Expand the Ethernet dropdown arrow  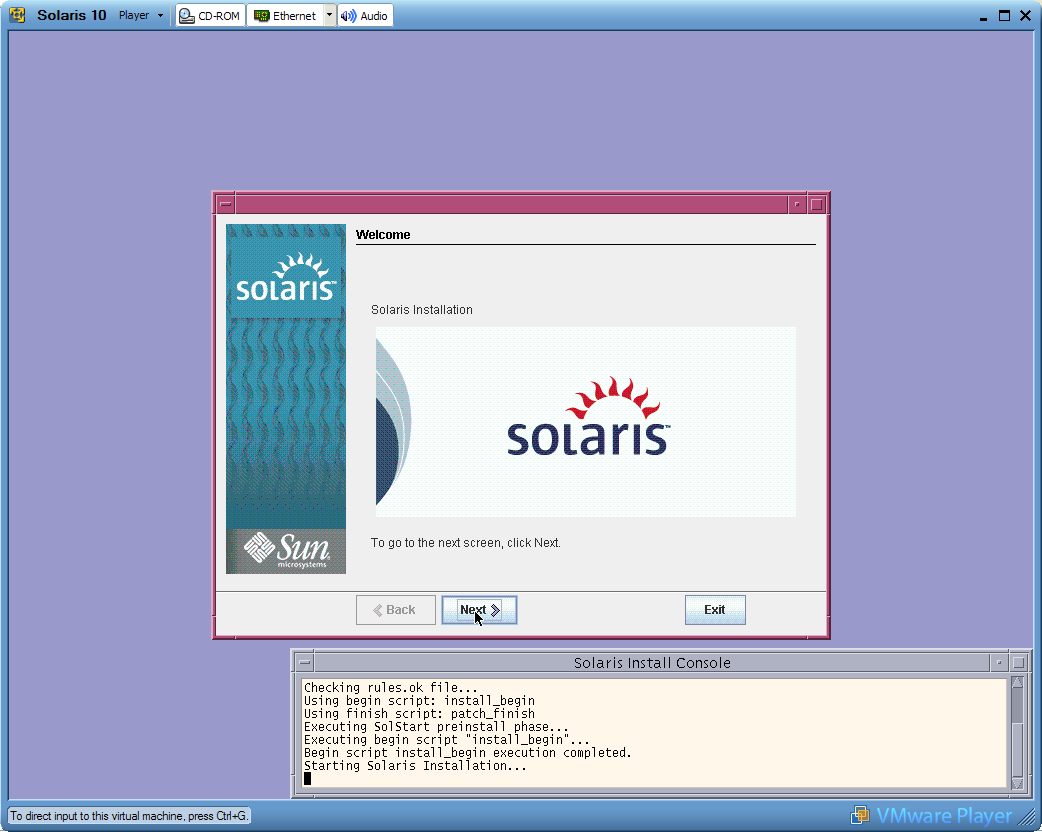330,15
